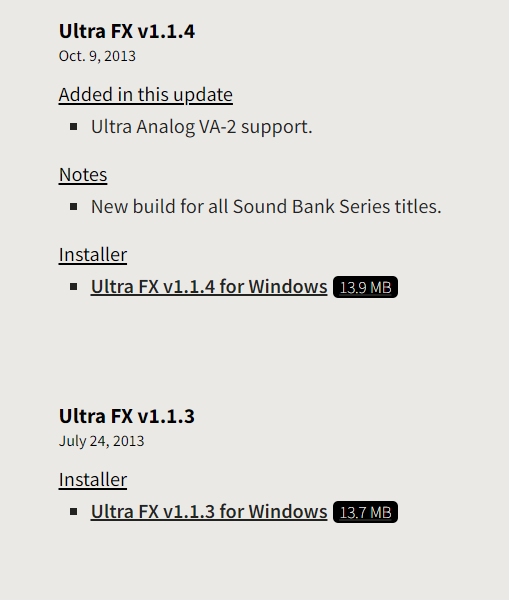Click the Installer heading under v1.1.4

tap(93, 255)
